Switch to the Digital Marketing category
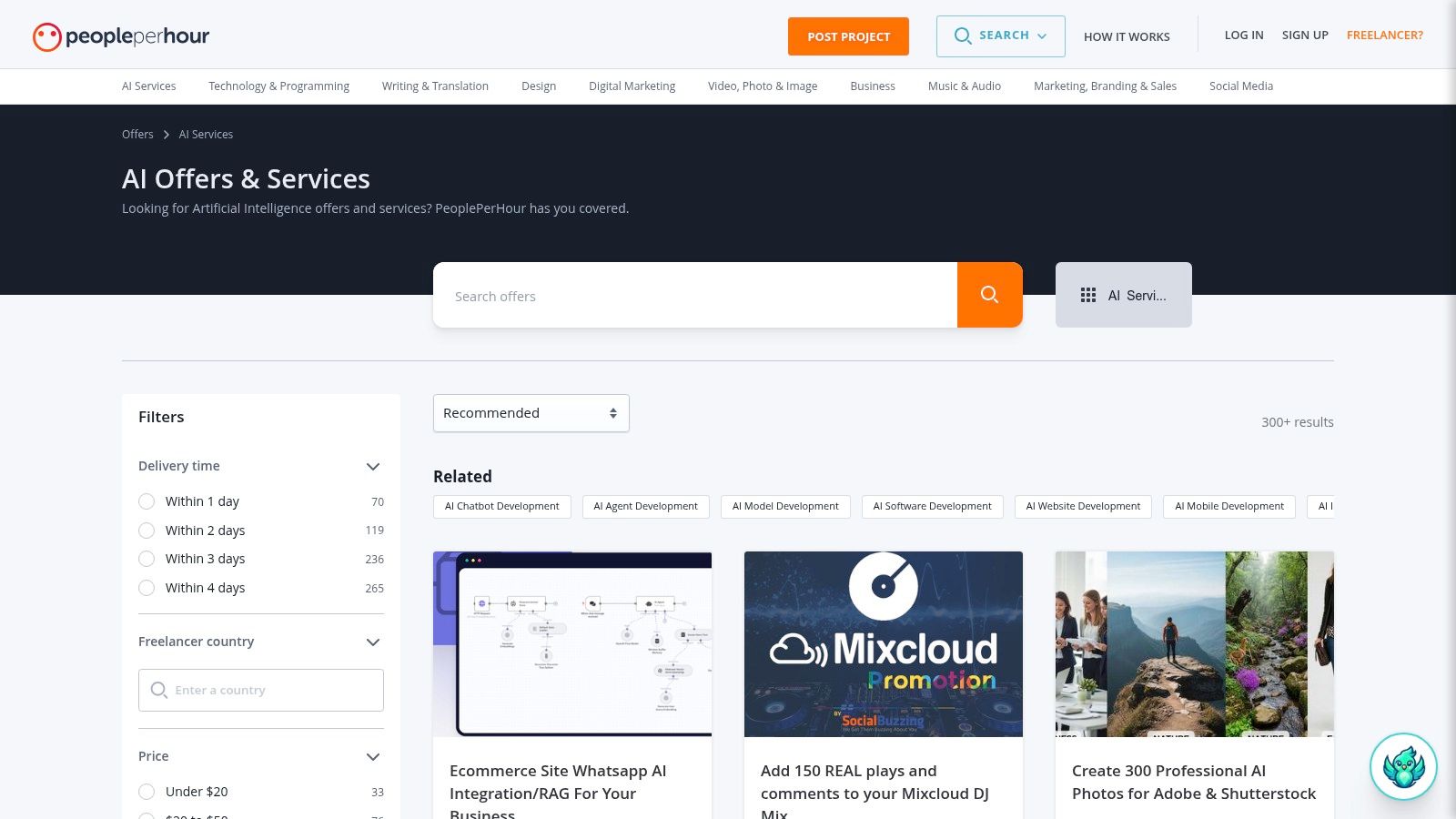1456x819 pixels. click(632, 86)
